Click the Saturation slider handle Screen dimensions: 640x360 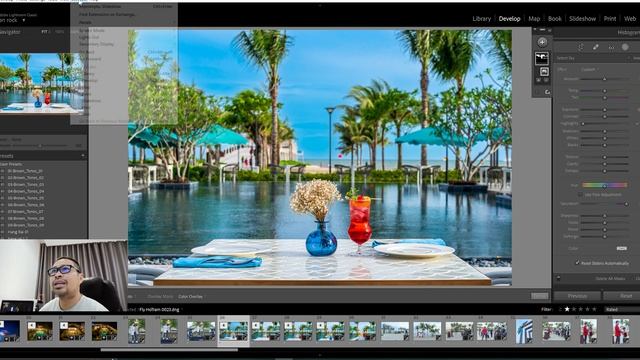tap(626, 204)
